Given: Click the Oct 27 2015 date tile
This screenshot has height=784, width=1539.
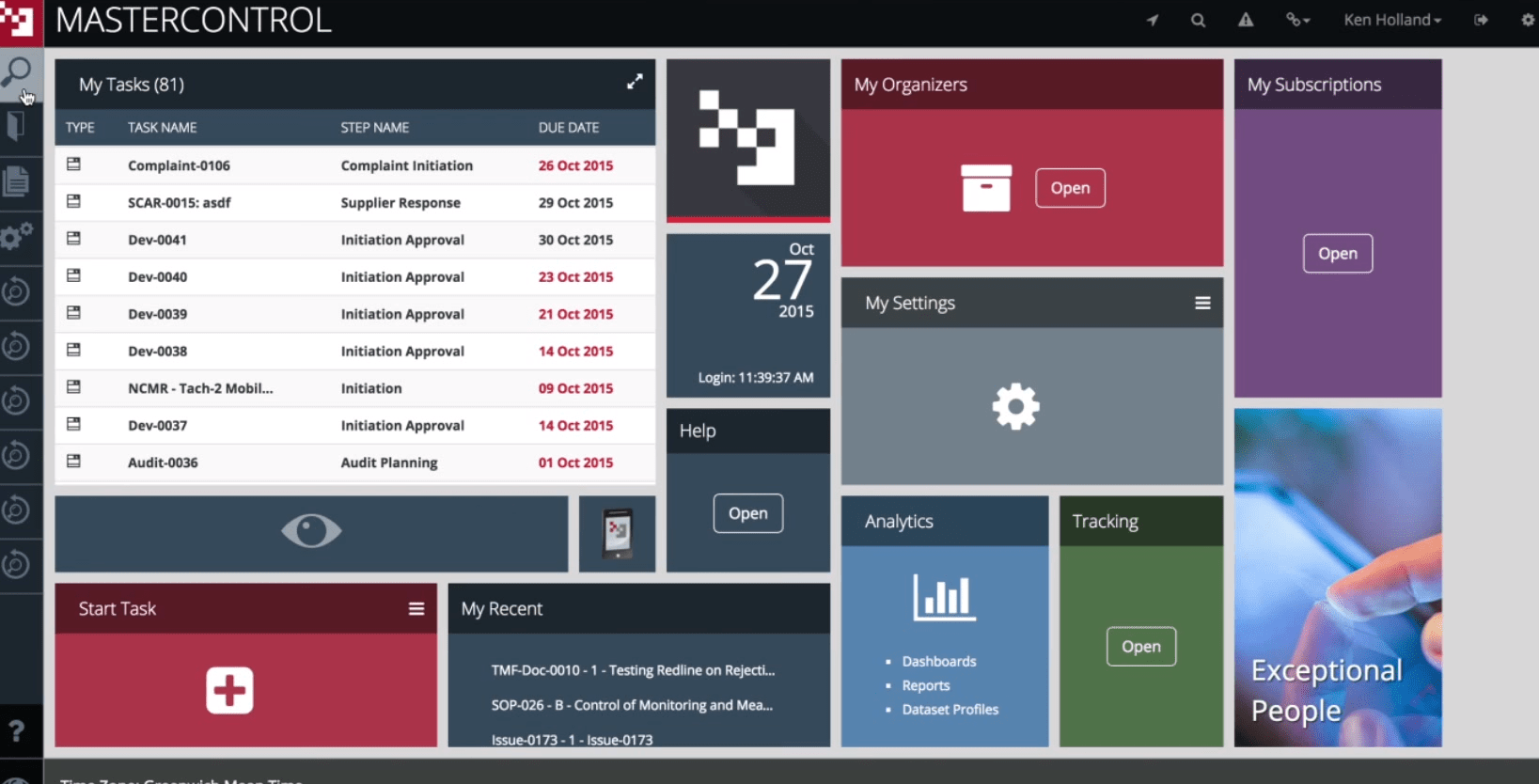Looking at the screenshot, I should pyautogui.click(x=748, y=315).
